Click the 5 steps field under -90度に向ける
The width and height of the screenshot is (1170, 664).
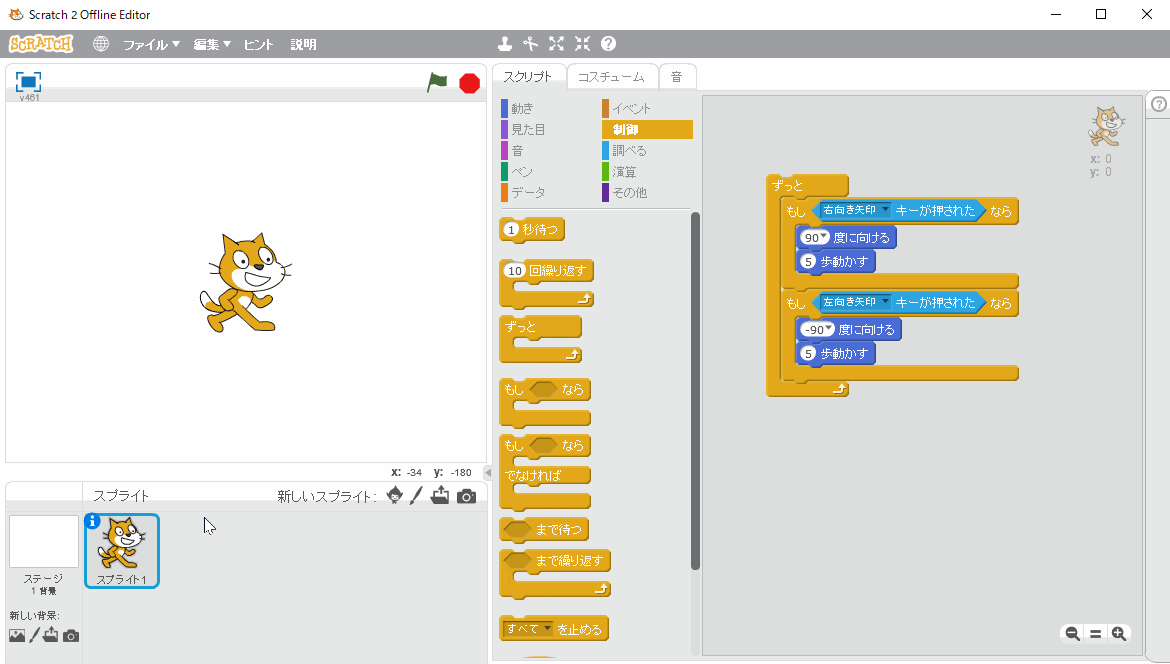pos(807,354)
